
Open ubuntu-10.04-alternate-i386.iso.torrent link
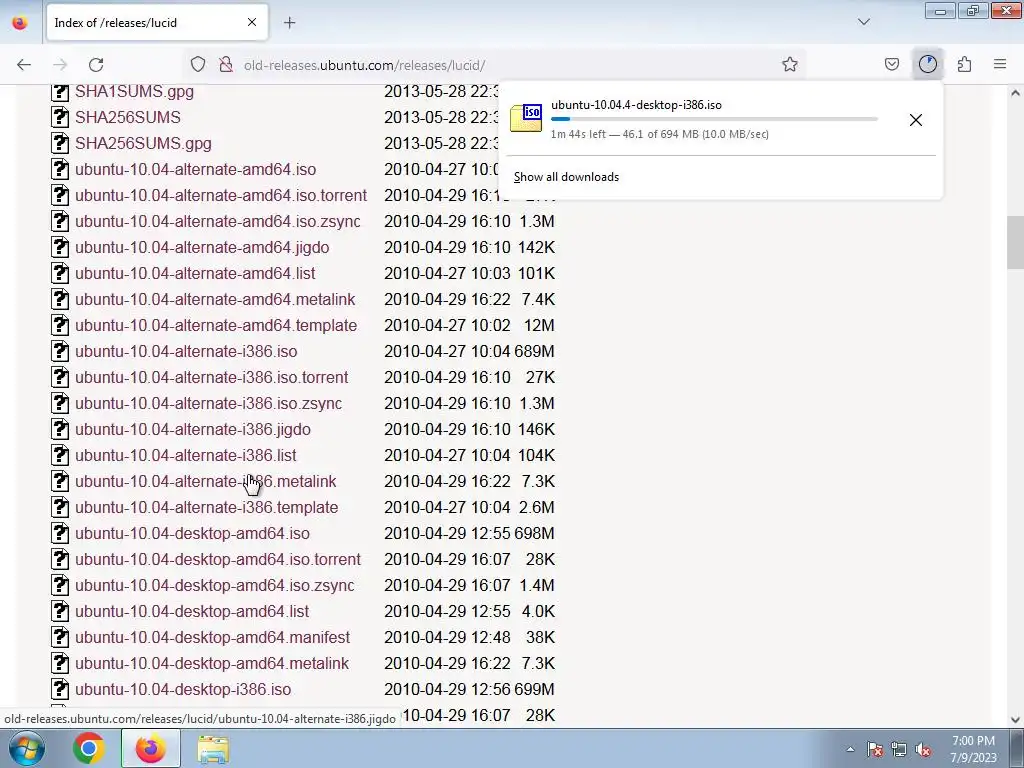click(x=212, y=377)
